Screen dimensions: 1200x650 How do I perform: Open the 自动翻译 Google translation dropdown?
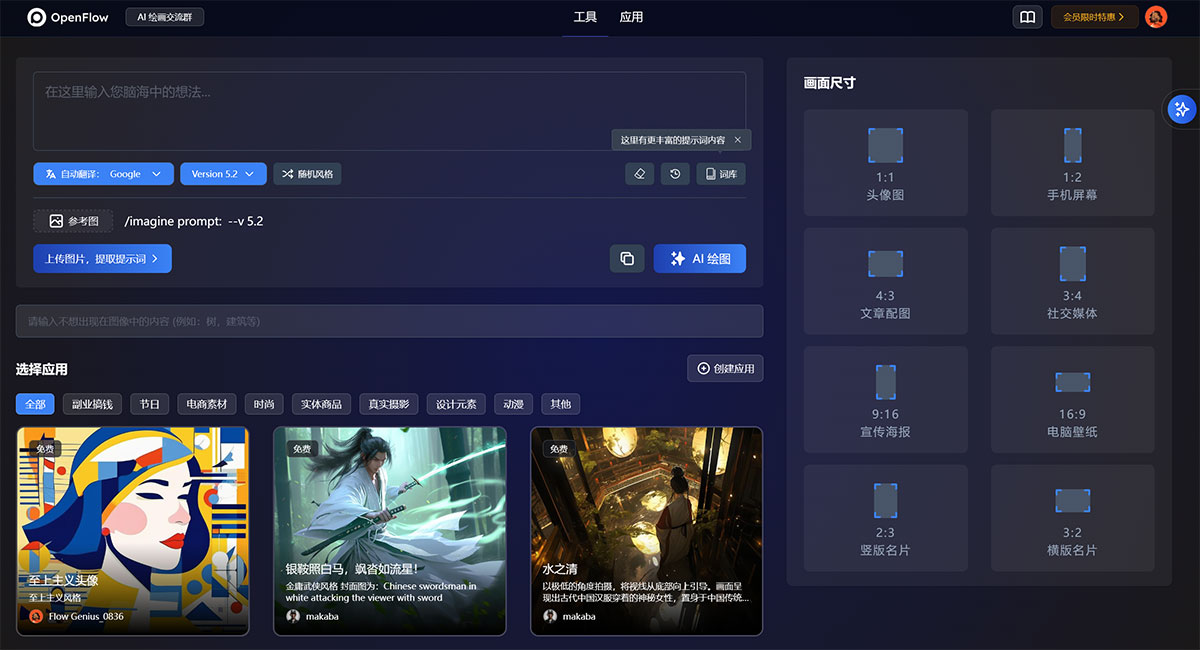[x=102, y=173]
